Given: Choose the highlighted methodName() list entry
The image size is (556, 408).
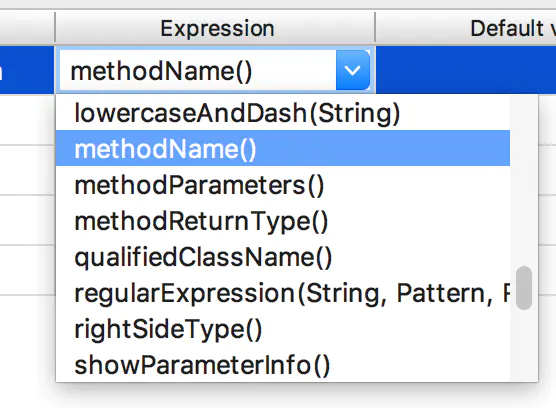Looking at the screenshot, I should [x=283, y=148].
